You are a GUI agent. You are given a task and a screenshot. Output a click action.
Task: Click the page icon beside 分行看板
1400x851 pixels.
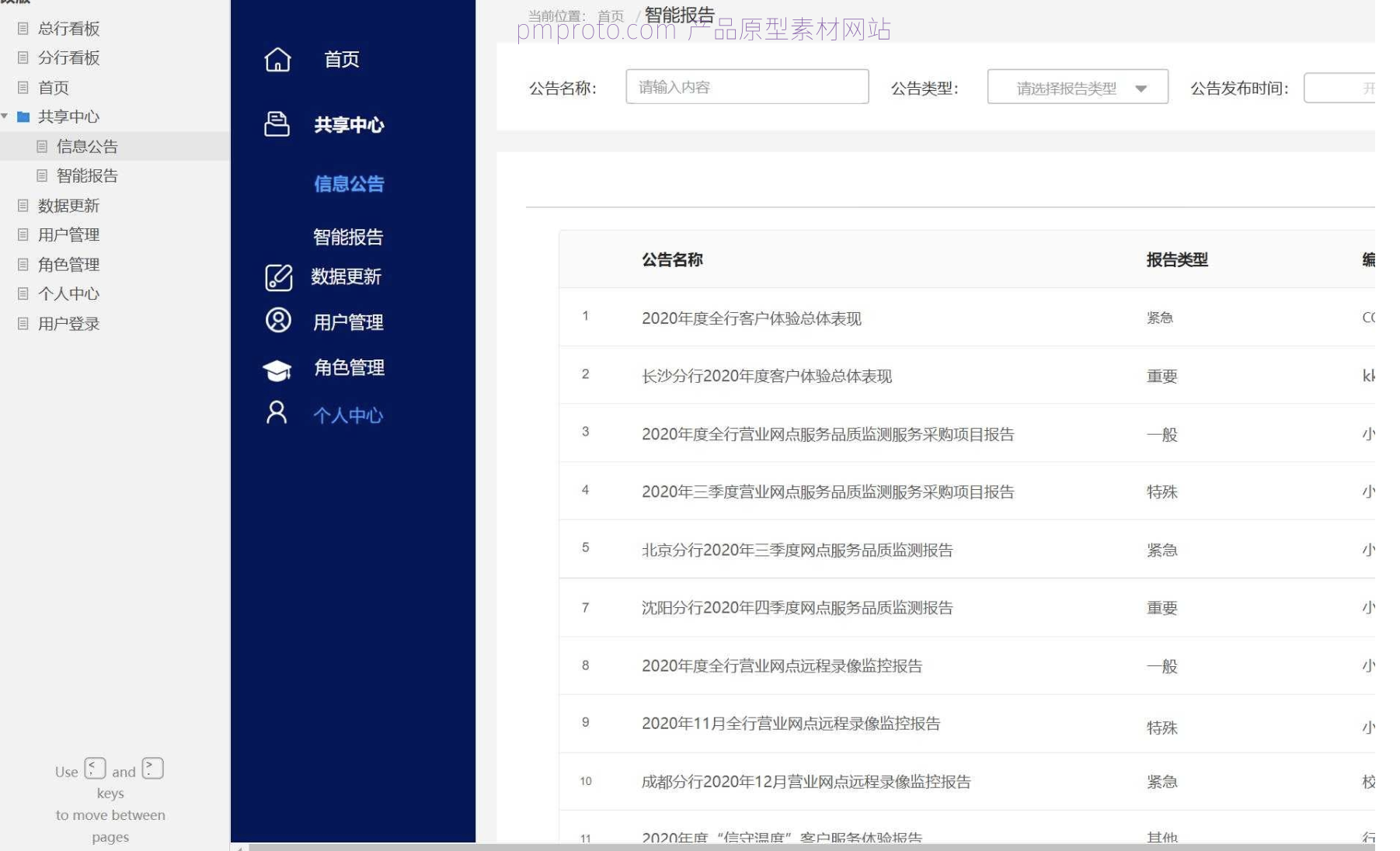click(x=23, y=57)
